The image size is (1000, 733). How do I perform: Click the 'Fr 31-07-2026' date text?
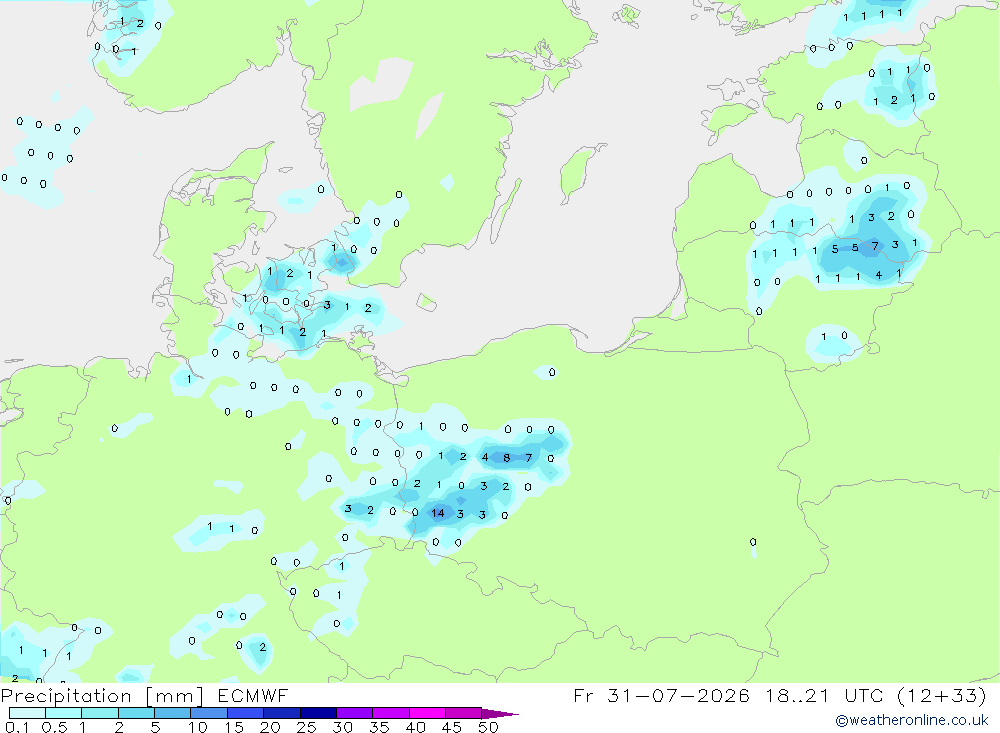tap(661, 695)
